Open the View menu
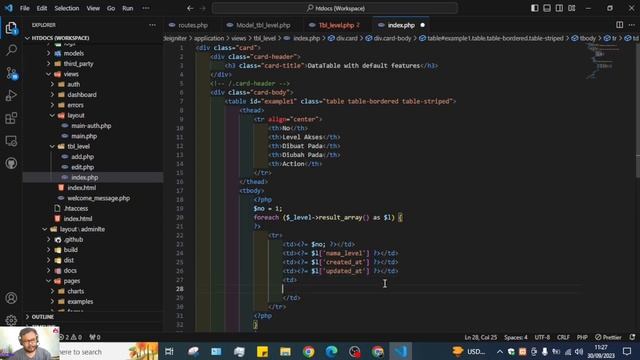Image resolution: width=640 pixels, height=360 pixels. pyautogui.click(x=93, y=8)
